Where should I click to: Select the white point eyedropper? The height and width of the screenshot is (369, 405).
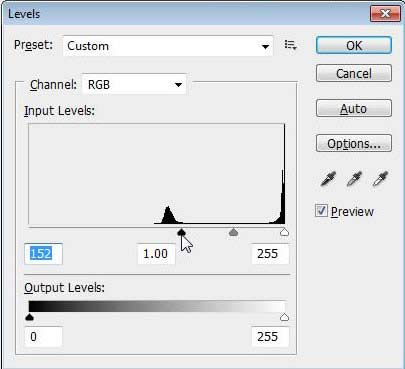(380, 179)
